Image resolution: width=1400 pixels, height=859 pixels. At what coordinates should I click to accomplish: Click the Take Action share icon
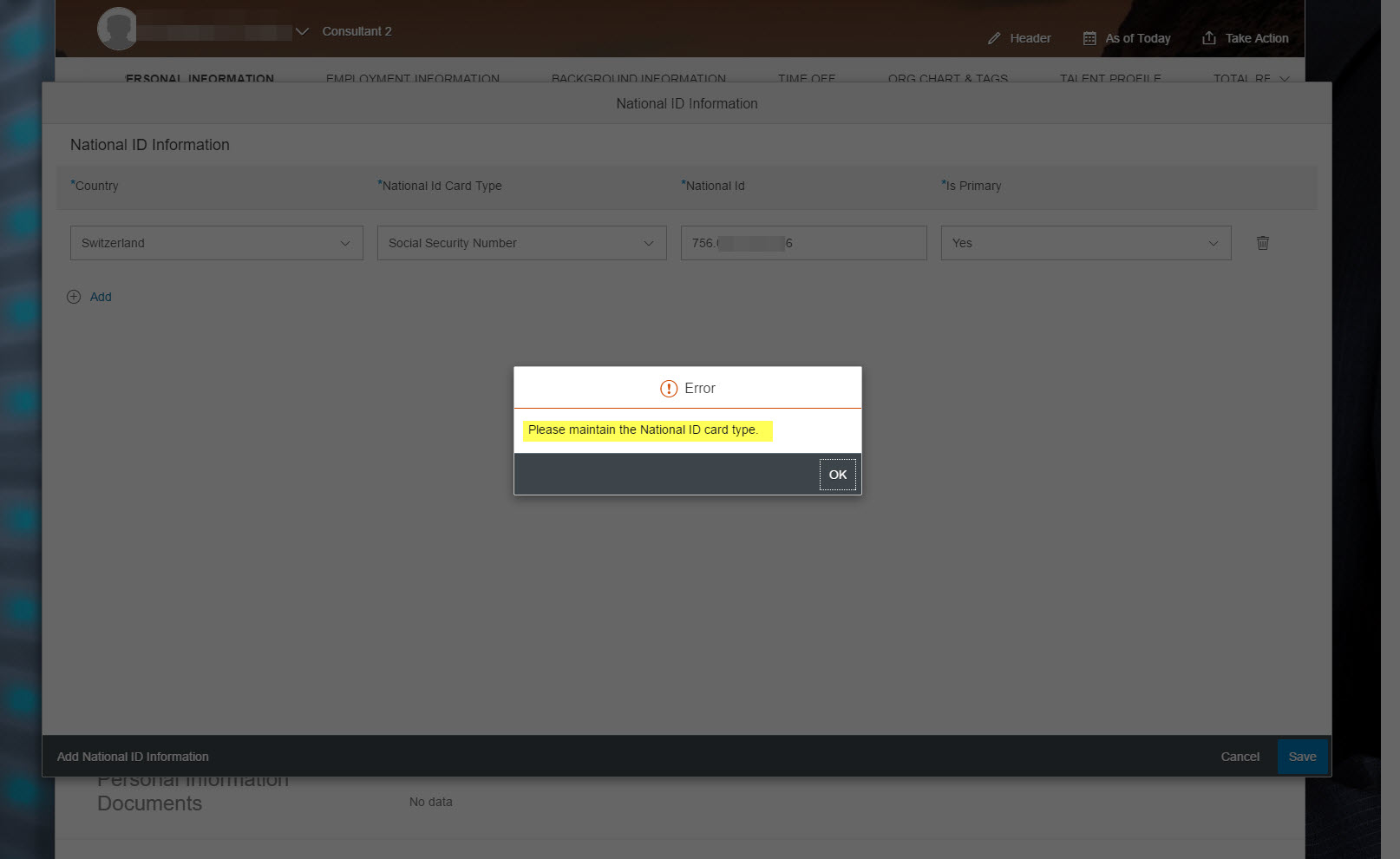[x=1209, y=38]
